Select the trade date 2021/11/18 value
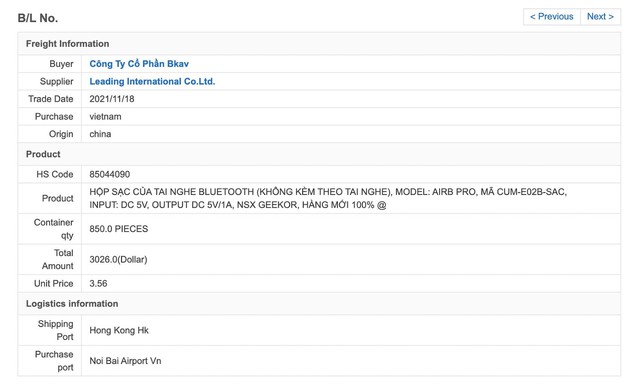640x388 pixels. point(112,99)
